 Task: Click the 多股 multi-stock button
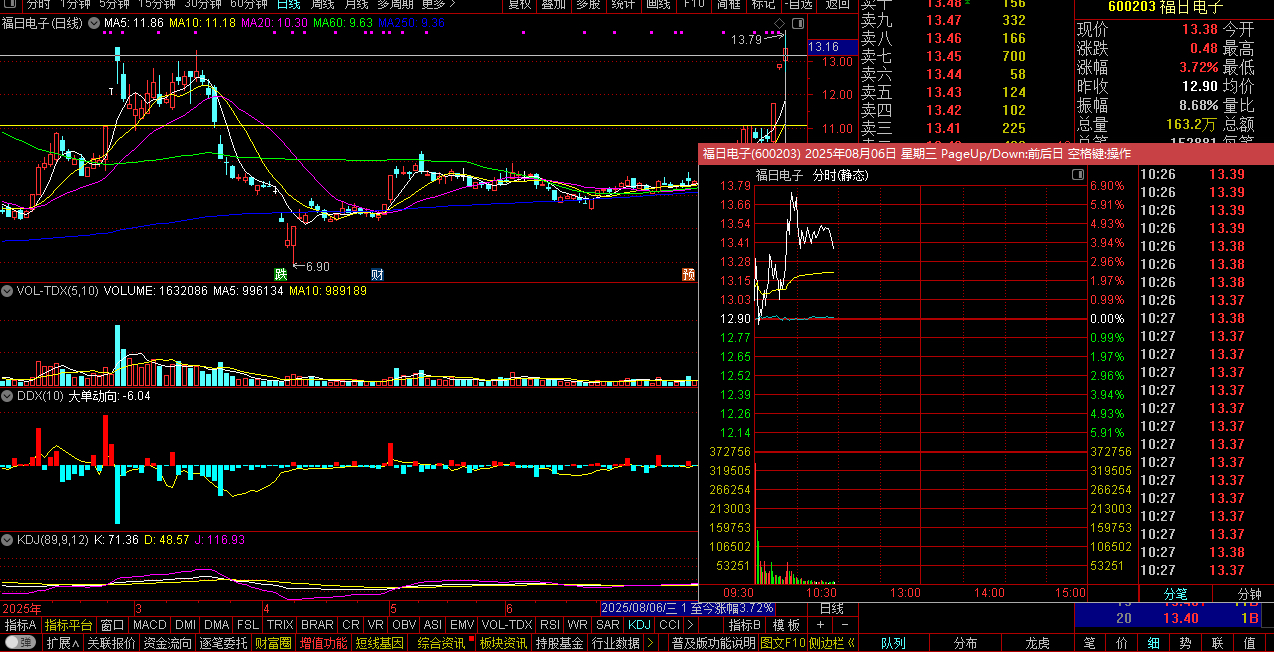[x=588, y=4]
